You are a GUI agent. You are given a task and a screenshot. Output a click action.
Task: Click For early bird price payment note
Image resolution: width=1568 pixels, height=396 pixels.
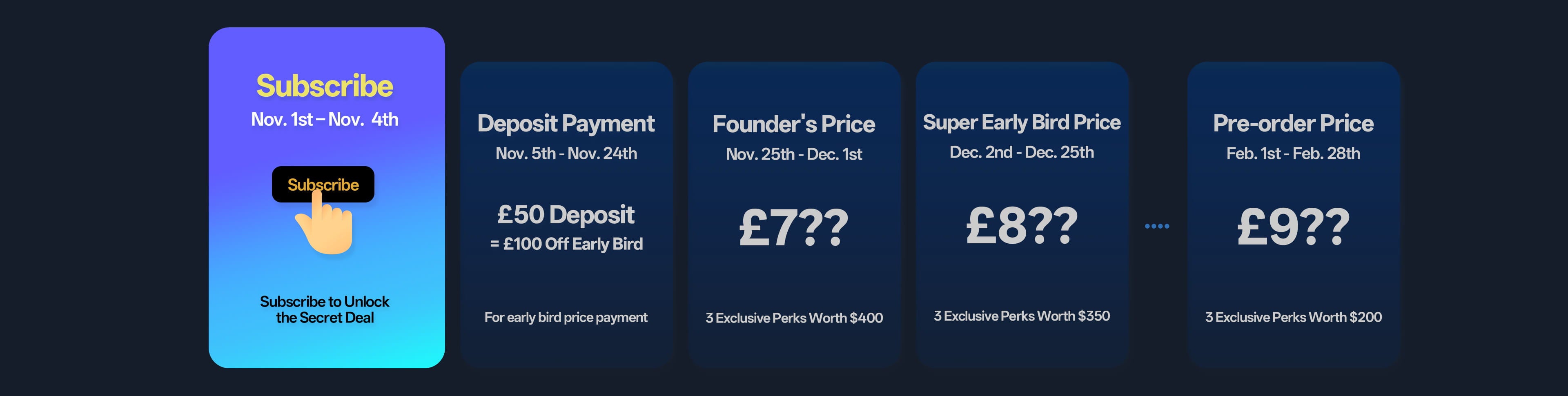tap(566, 318)
